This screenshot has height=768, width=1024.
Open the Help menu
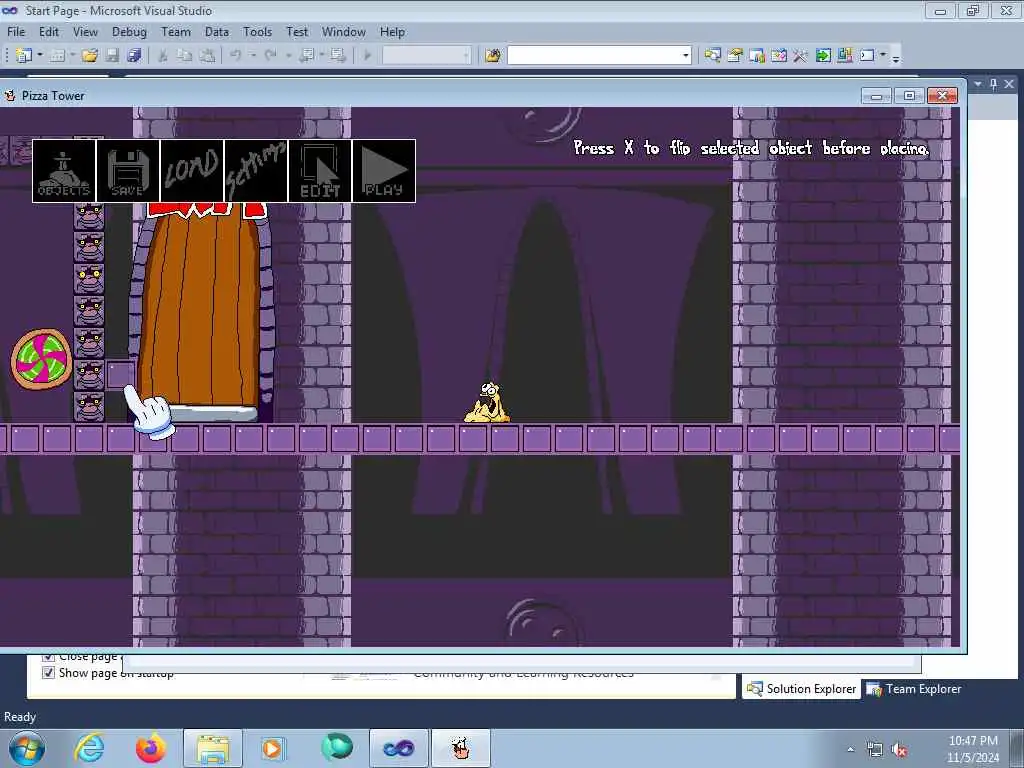point(392,32)
